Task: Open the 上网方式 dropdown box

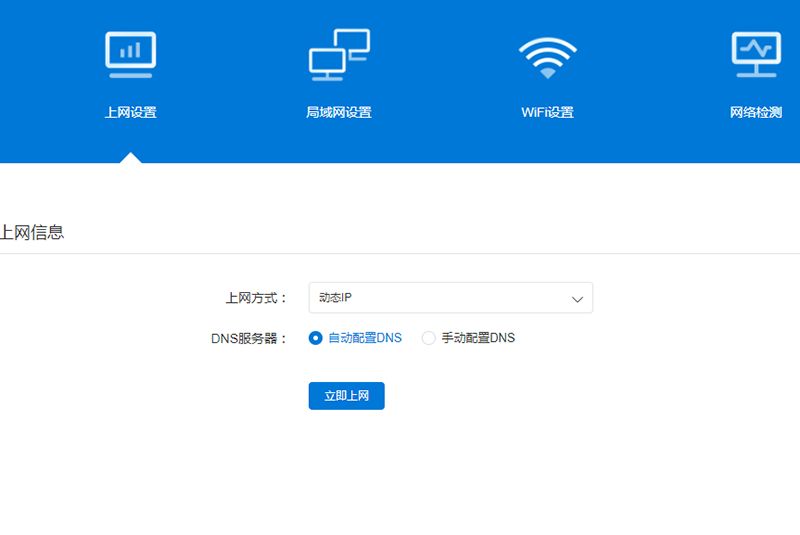Action: [451, 297]
